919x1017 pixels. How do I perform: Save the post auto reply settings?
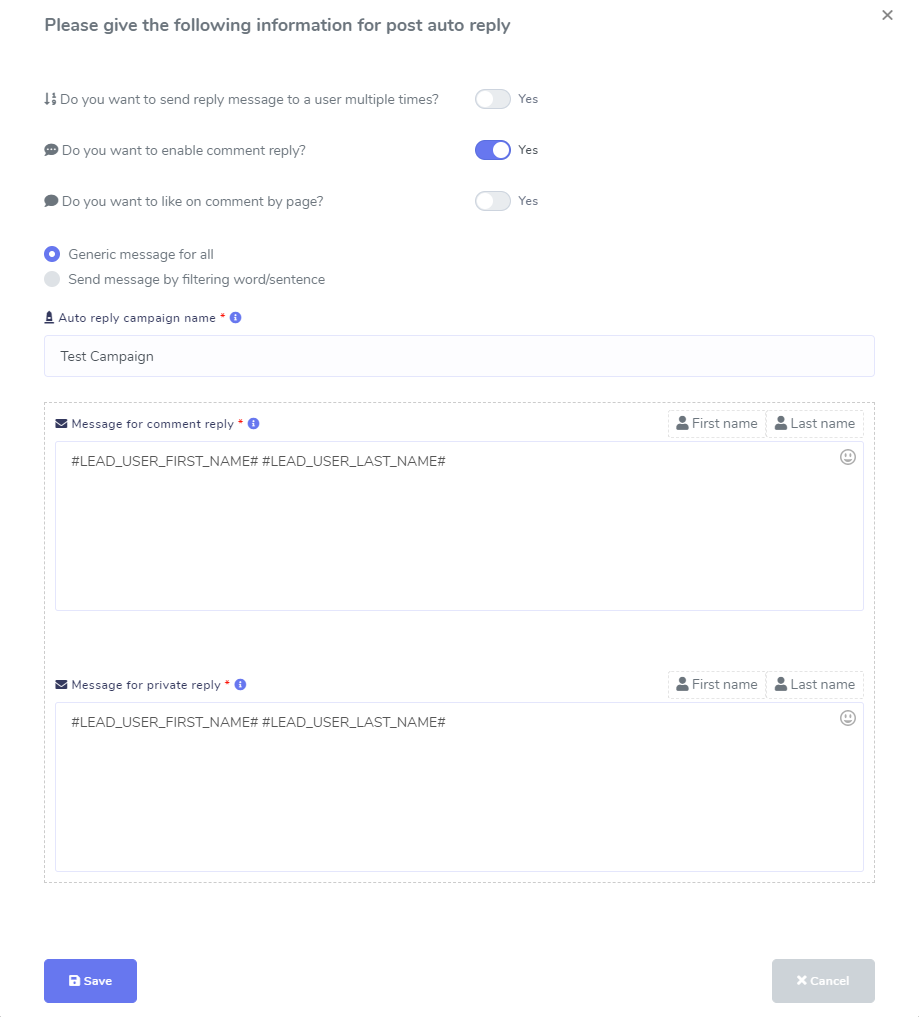coord(89,981)
